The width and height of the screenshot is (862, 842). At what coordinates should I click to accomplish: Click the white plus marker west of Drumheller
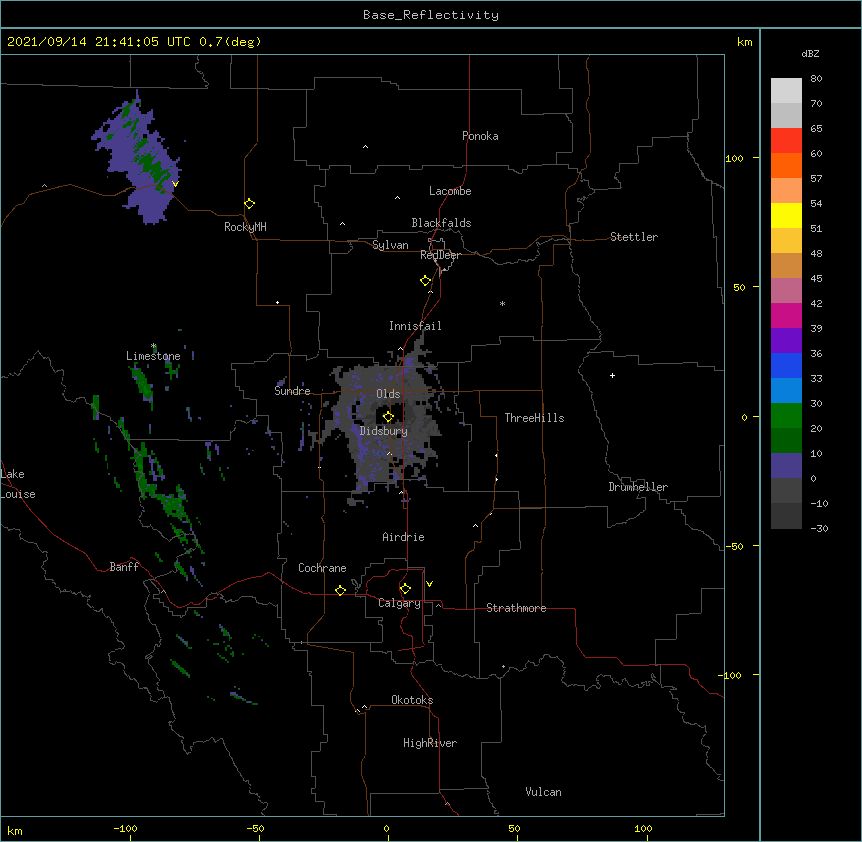point(612,375)
